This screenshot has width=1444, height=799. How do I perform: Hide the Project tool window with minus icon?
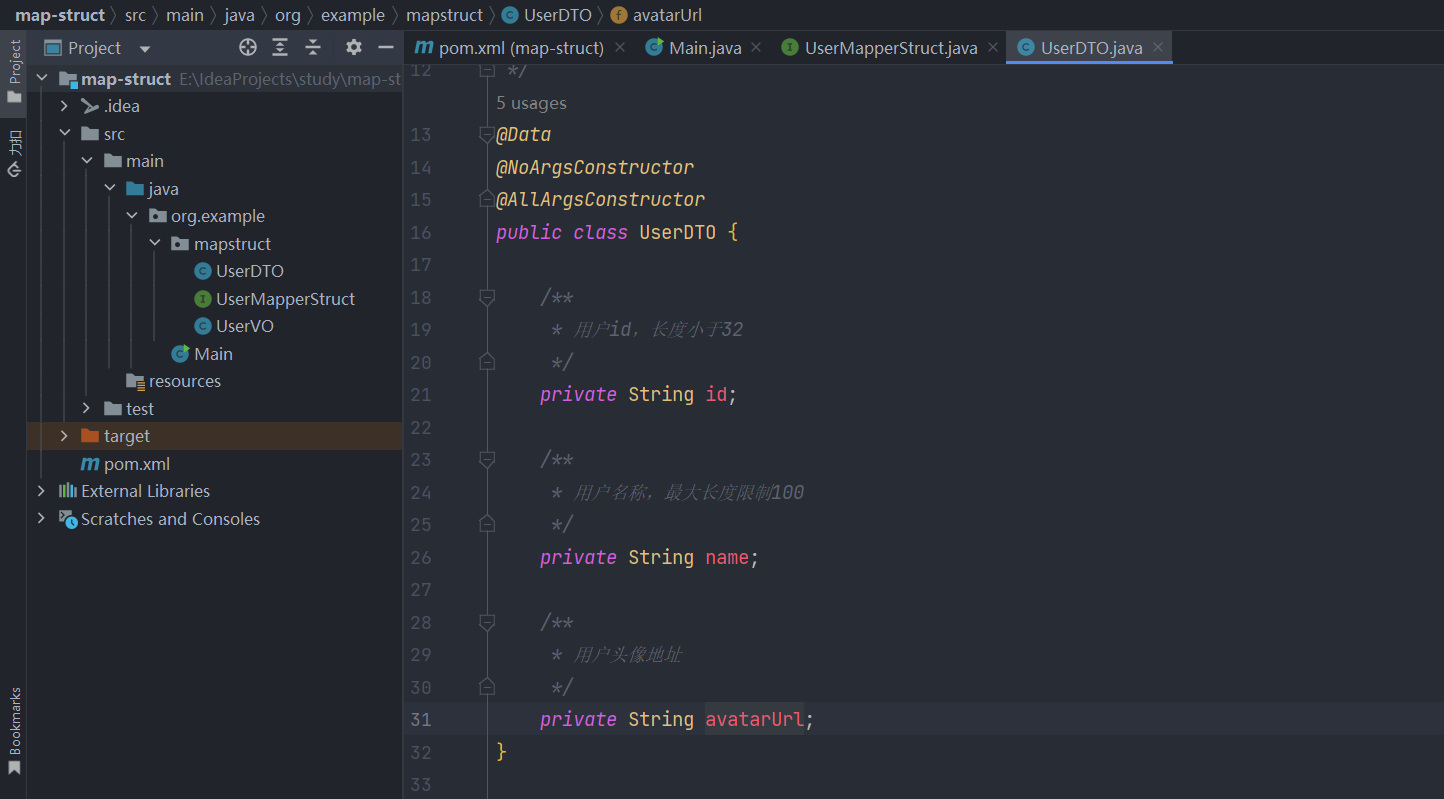[x=385, y=47]
